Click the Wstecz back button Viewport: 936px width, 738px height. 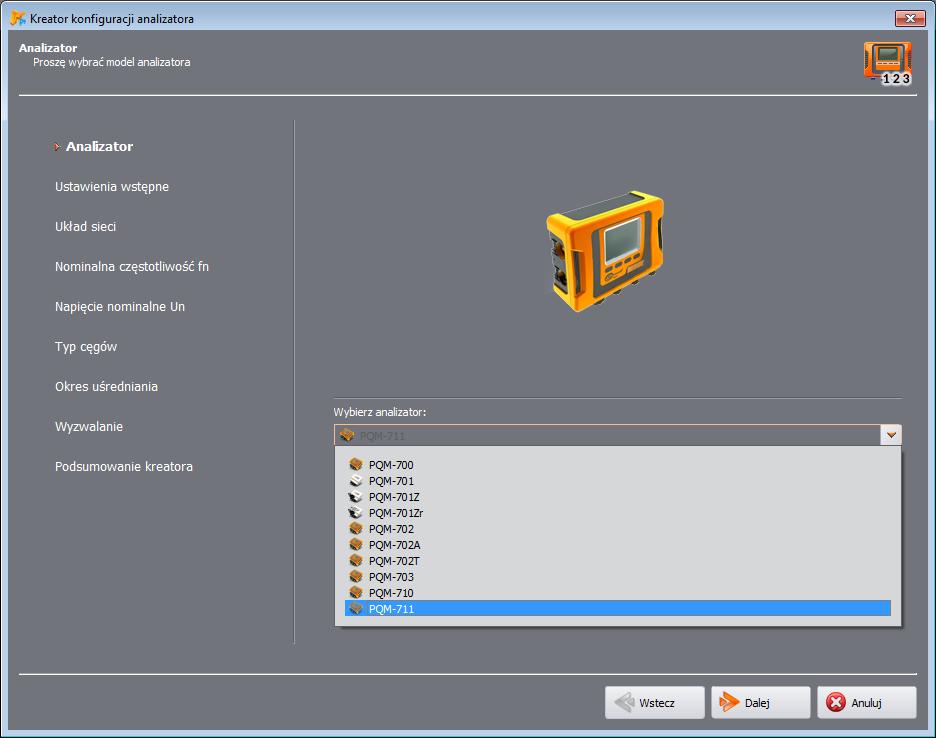pos(655,702)
